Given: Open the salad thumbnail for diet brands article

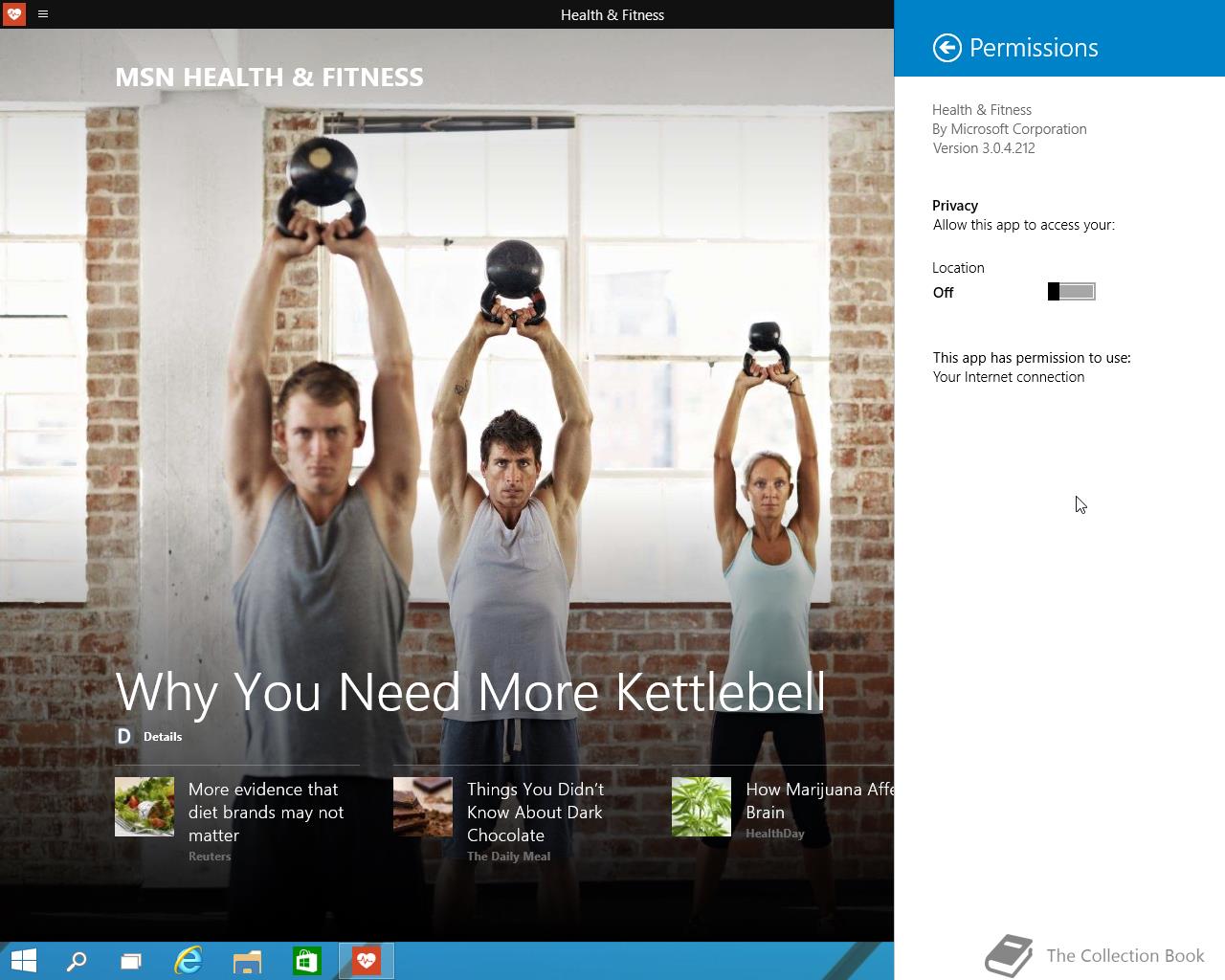Looking at the screenshot, I should click(x=145, y=807).
